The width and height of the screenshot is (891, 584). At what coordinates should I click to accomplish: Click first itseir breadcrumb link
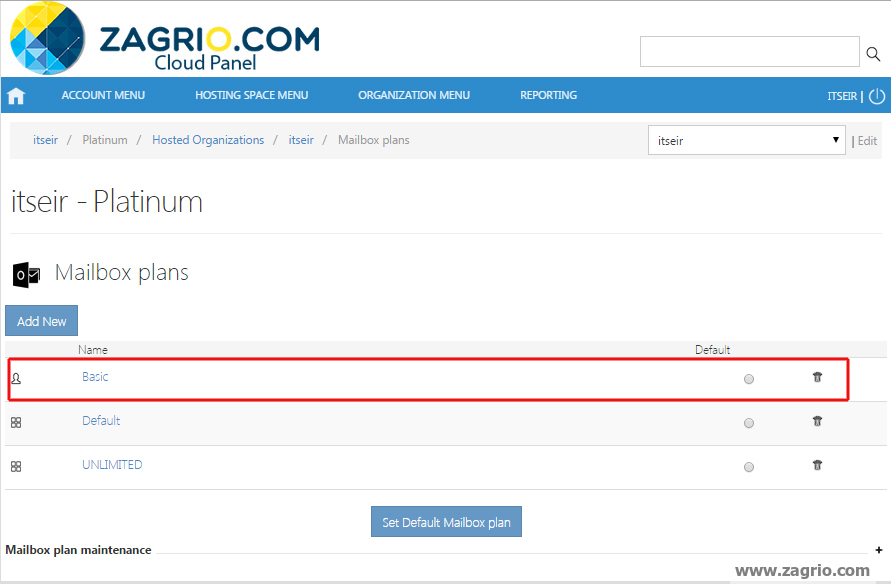45,140
